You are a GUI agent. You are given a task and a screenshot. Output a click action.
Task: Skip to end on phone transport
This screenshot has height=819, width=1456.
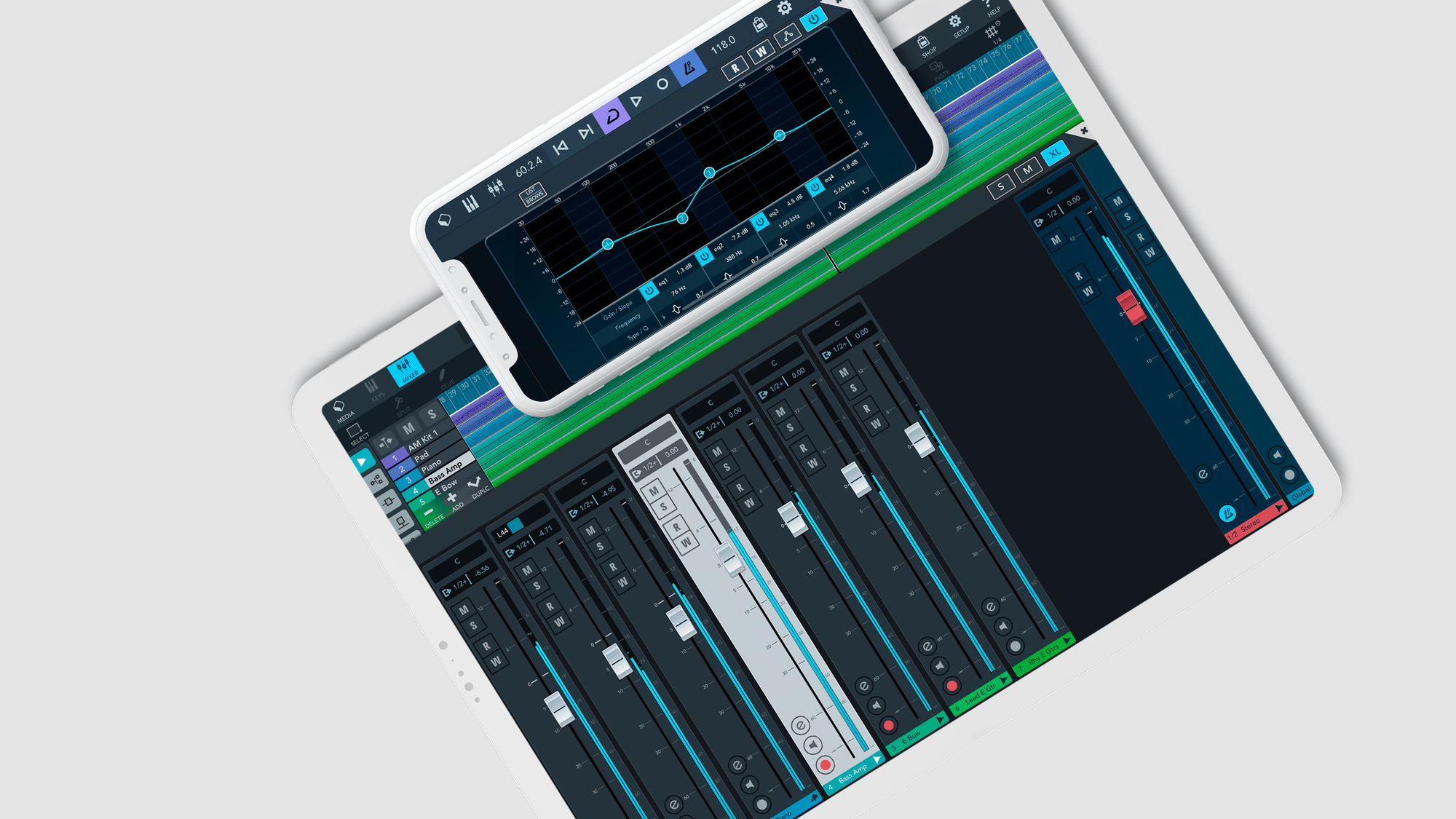(585, 132)
